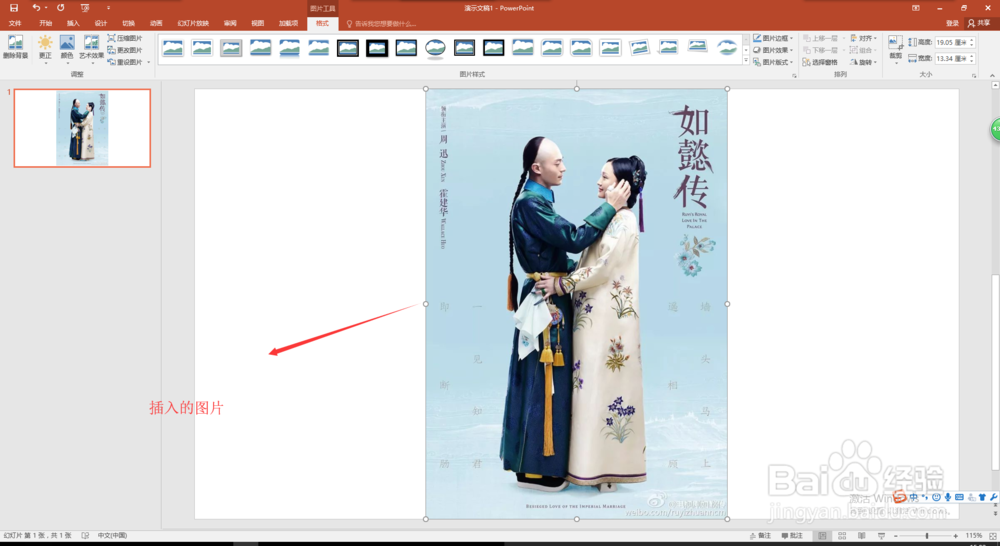Click 重设图片 reset picture
Viewport: 1000px width, 546px height.
tap(125, 62)
